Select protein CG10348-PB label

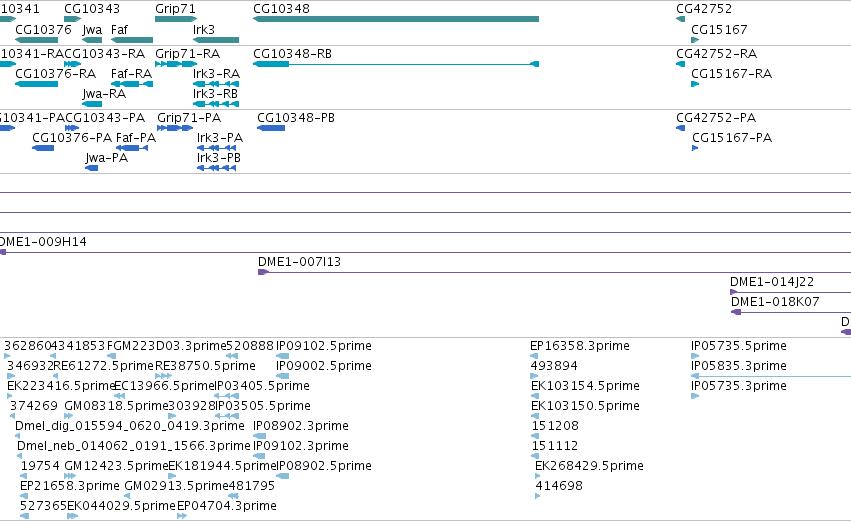pos(296,118)
